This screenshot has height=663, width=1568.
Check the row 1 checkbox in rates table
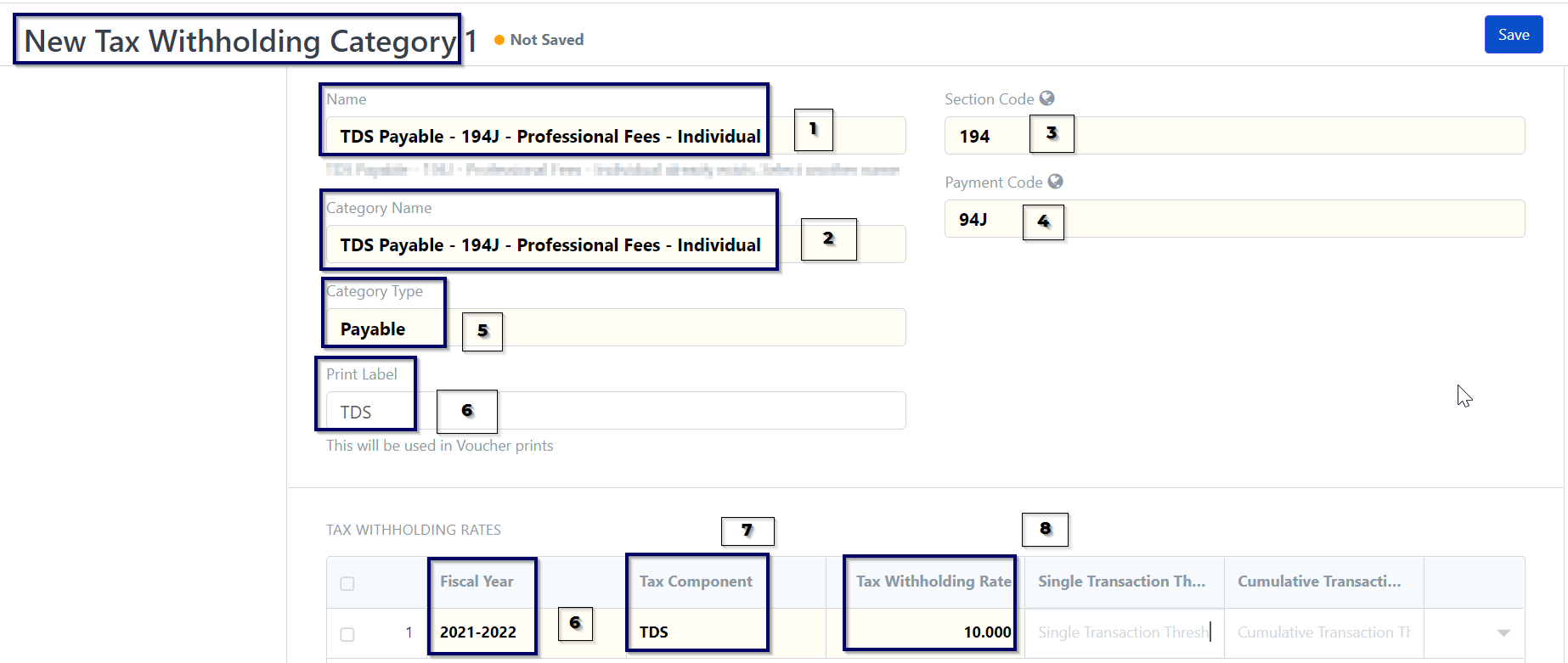point(347,634)
